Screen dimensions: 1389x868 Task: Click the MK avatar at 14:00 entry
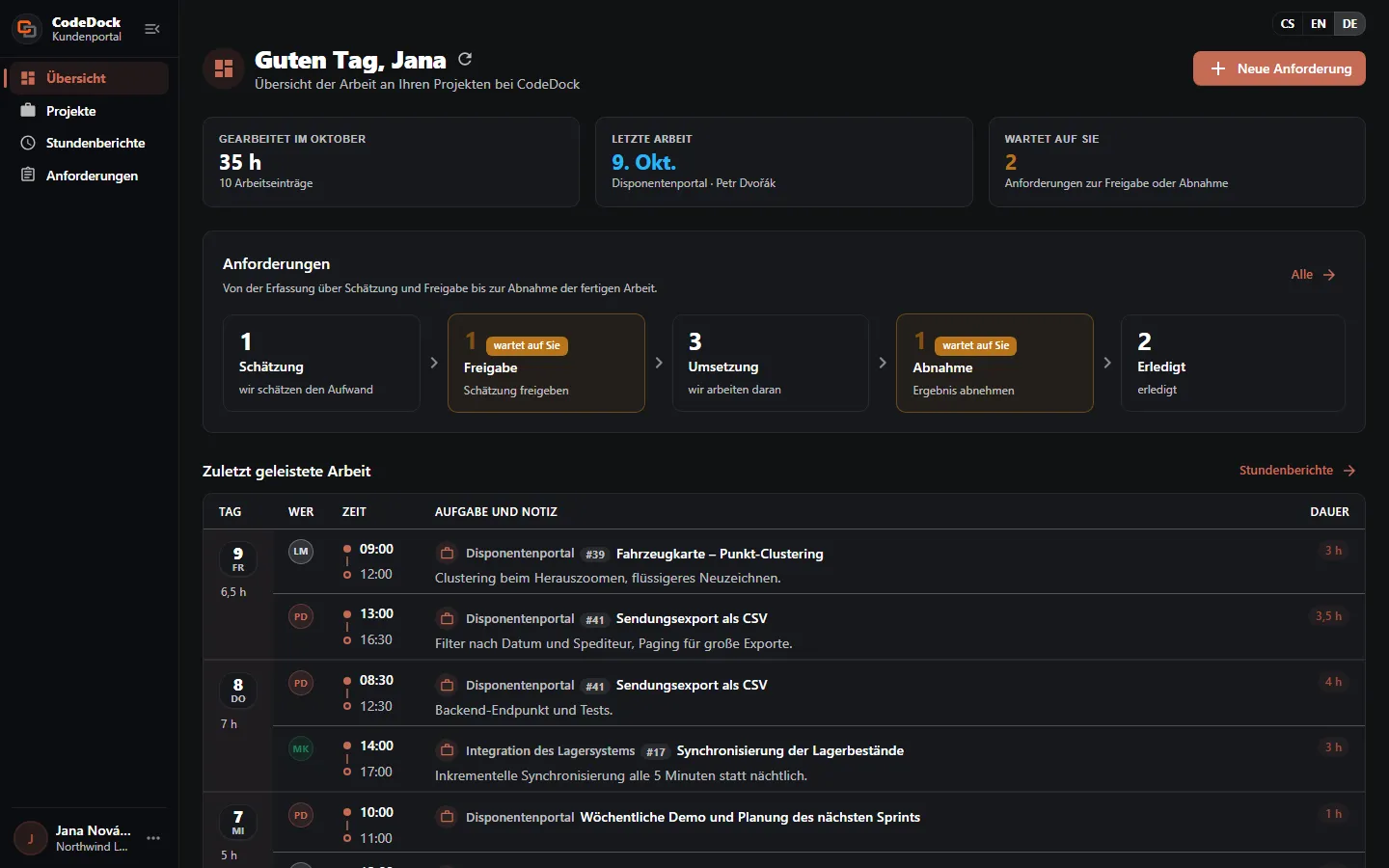[x=301, y=748]
